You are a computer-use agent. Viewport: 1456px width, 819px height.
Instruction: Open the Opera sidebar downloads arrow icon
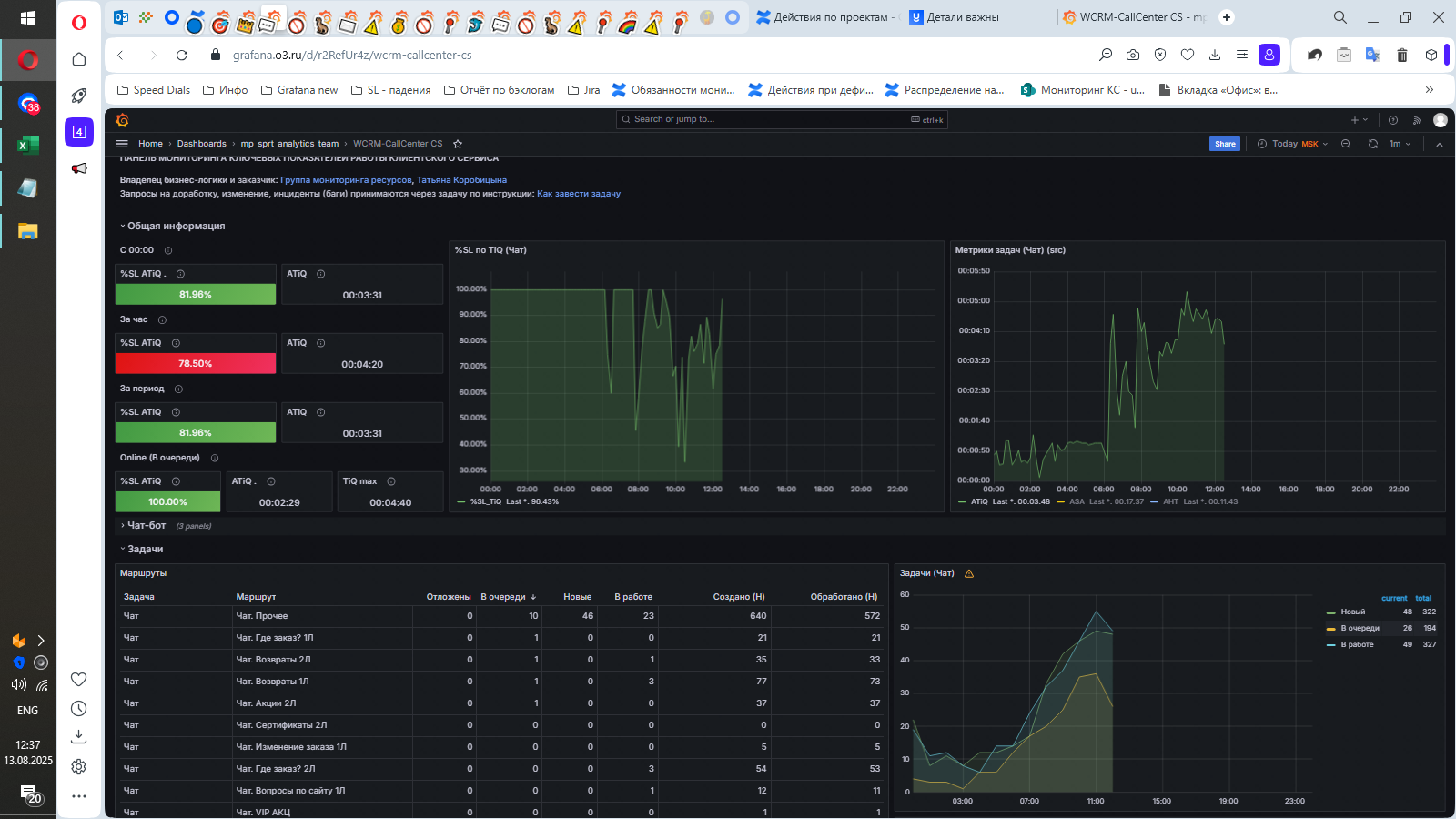click(x=79, y=737)
